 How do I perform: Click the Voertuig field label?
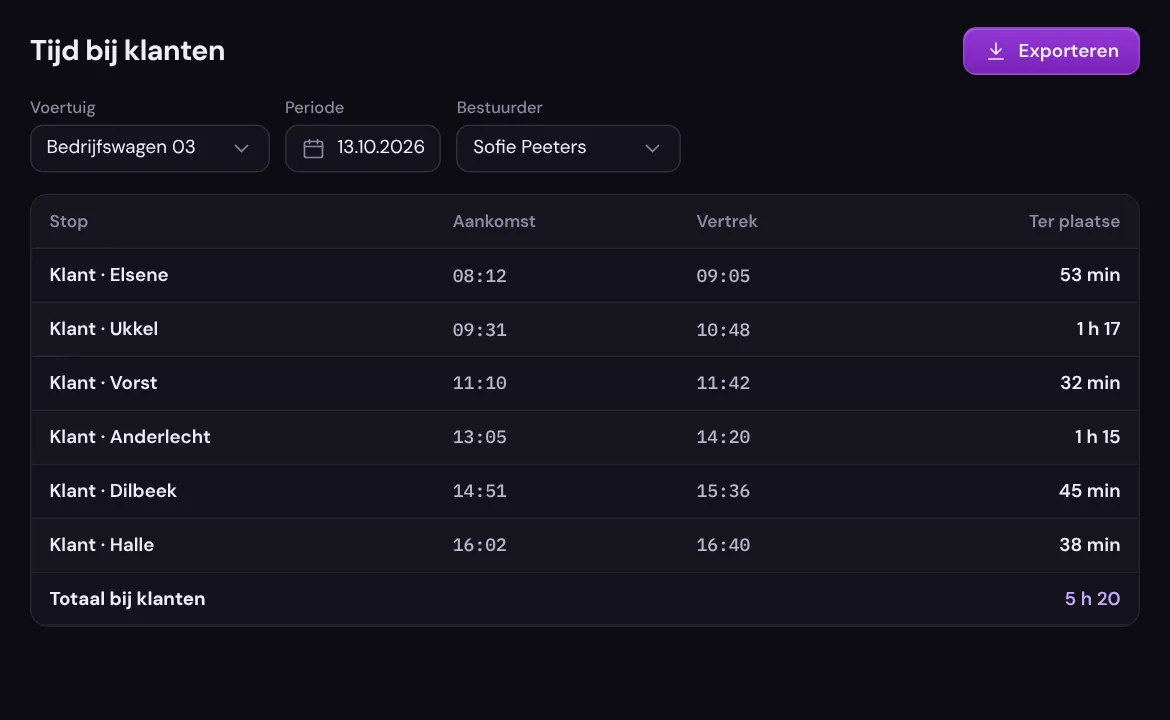63,107
